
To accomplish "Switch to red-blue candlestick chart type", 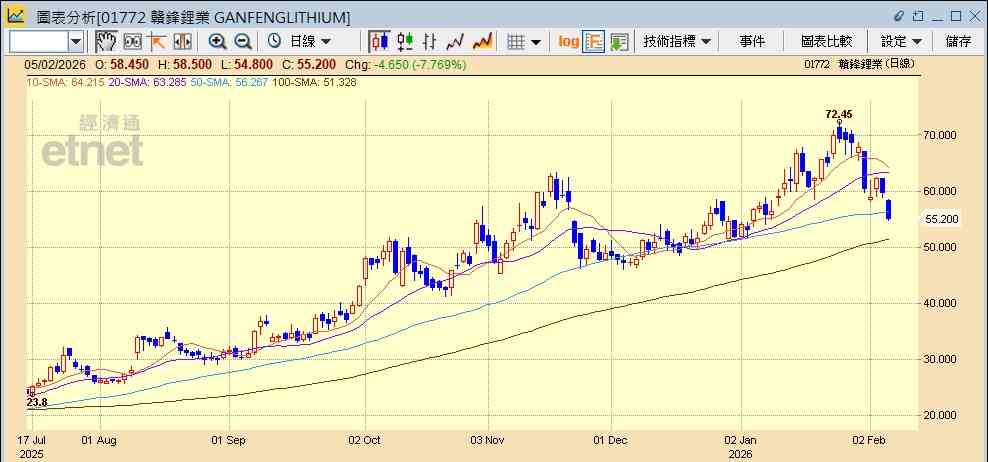I will [379, 42].
